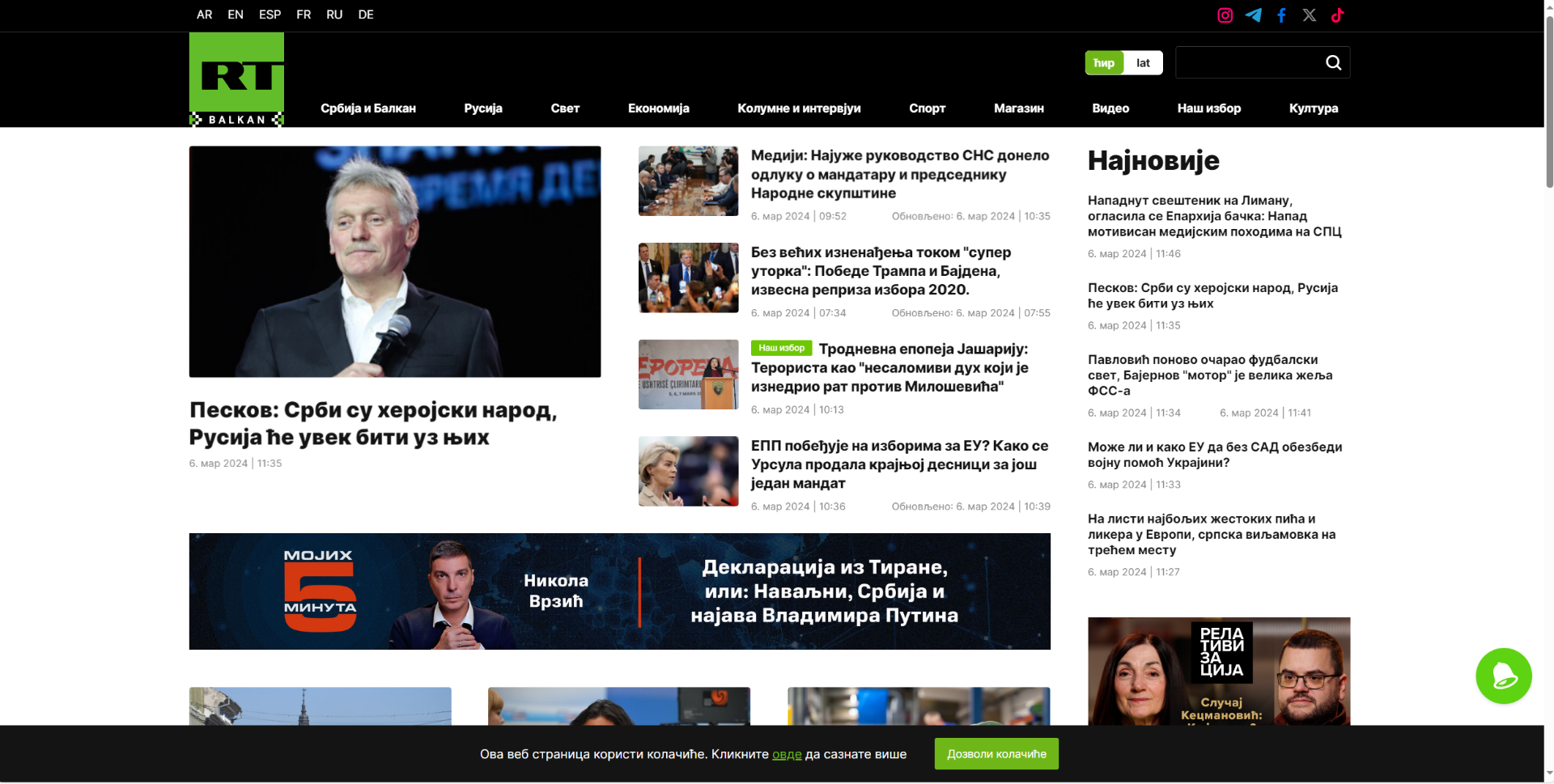Image resolution: width=1554 pixels, height=784 pixels.
Task: Open the TikTok icon
Action: pos(1337,15)
